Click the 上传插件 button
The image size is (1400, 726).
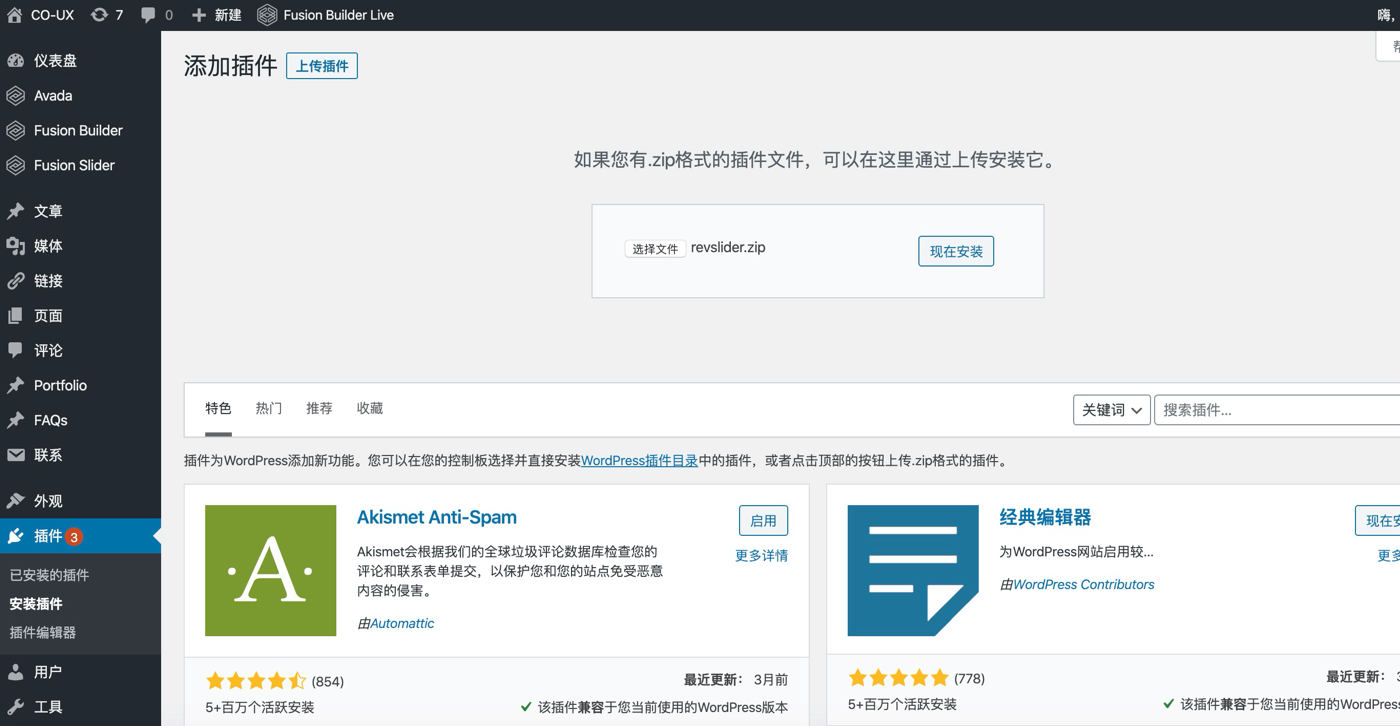coord(322,66)
